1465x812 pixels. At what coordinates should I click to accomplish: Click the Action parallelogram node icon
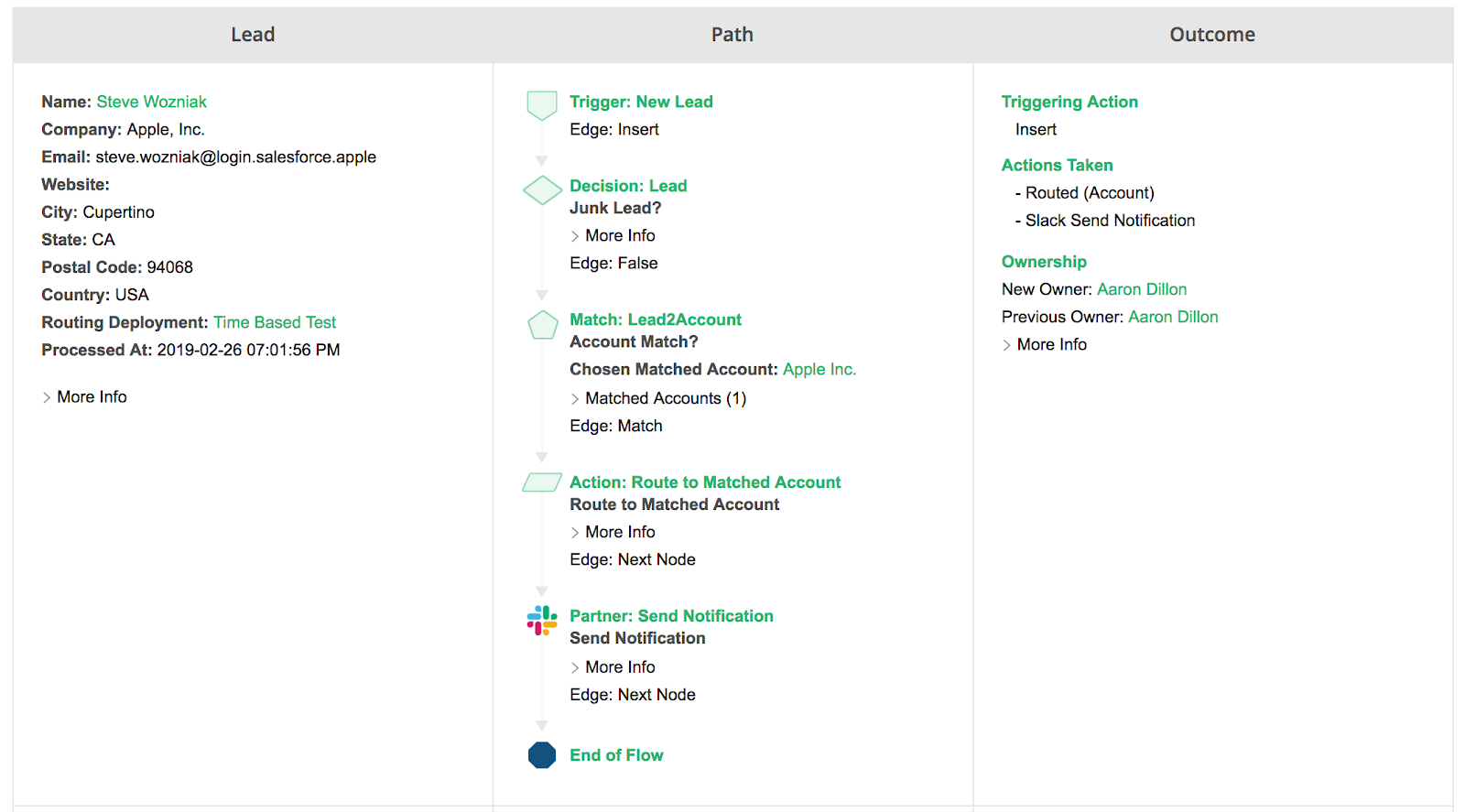pyautogui.click(x=542, y=482)
